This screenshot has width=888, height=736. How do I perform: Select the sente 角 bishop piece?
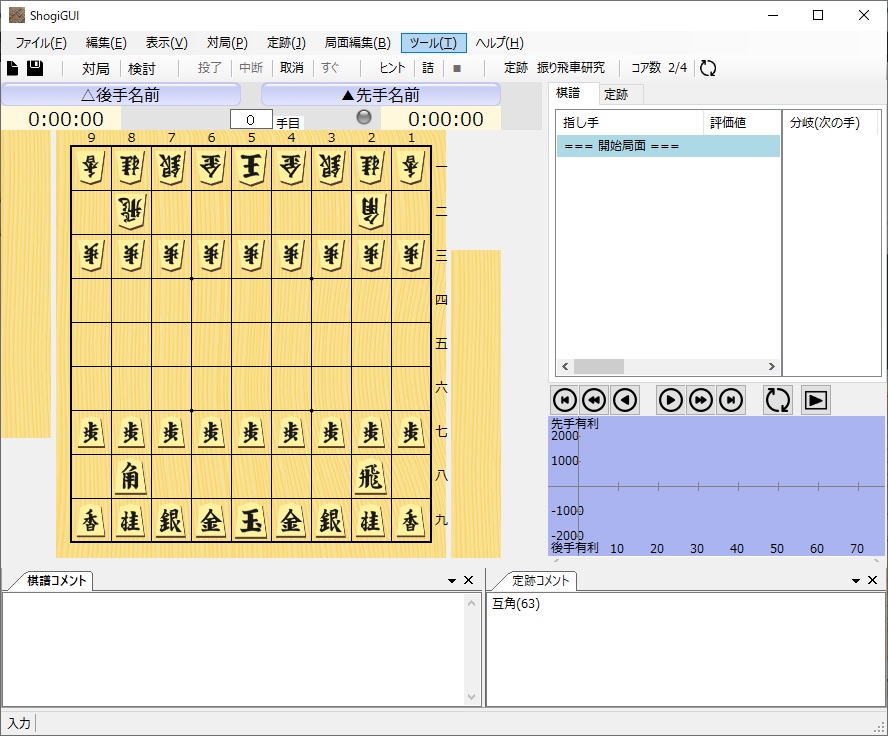pyautogui.click(x=131, y=477)
